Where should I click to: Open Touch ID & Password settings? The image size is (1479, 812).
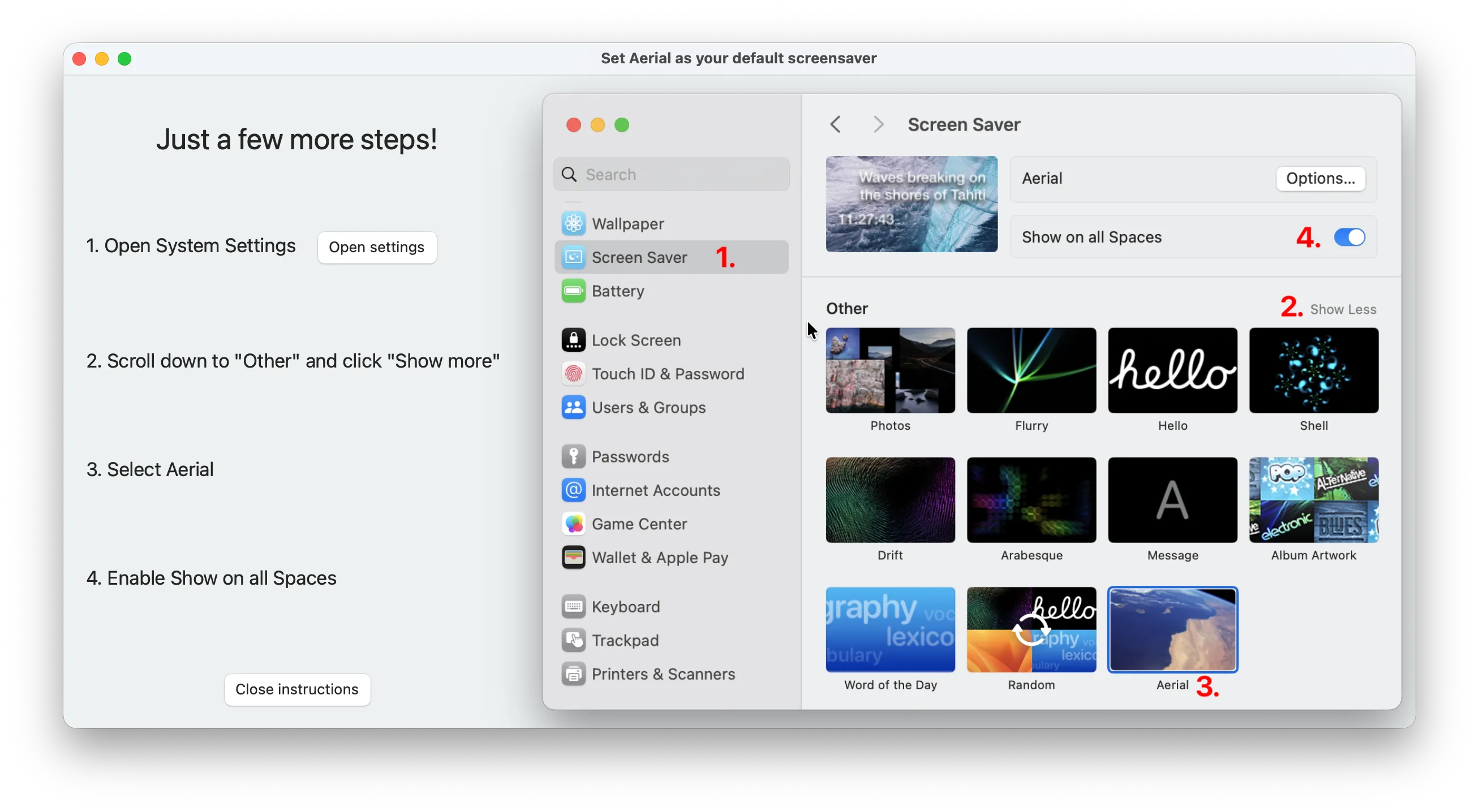pos(671,374)
